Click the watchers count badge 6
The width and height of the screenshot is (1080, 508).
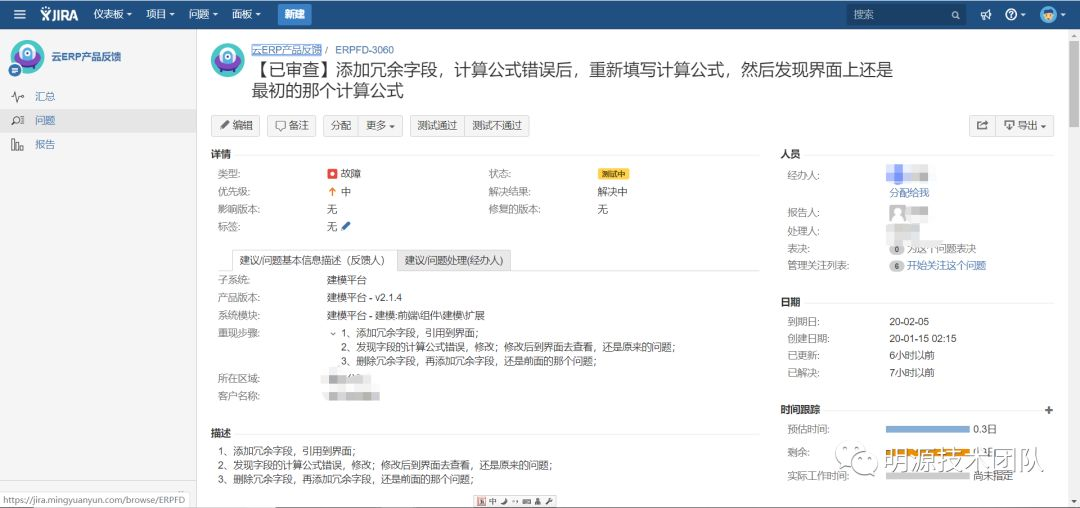tap(896, 266)
